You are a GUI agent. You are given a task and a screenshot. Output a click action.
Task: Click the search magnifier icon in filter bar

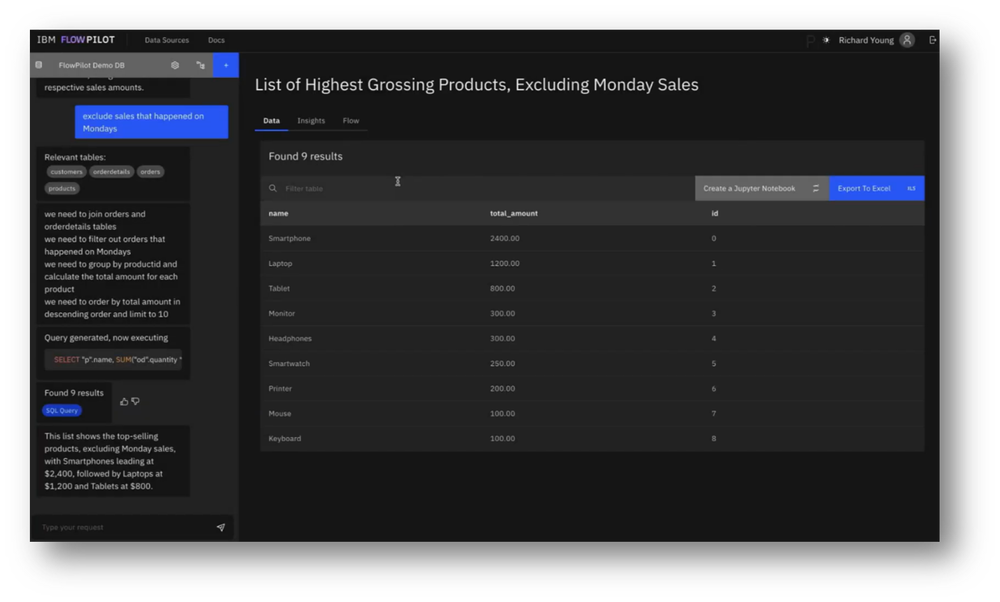(x=273, y=188)
